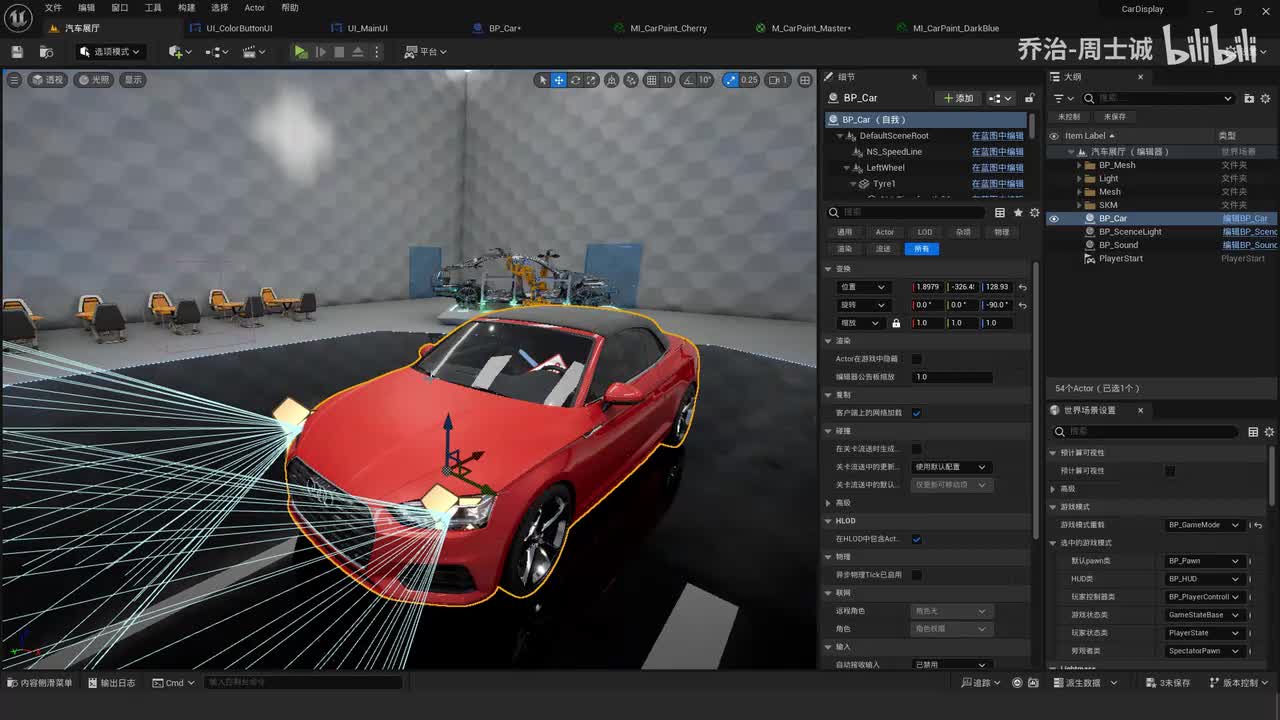Open the 文件 menu
This screenshot has width=1280, height=720.
53,8
